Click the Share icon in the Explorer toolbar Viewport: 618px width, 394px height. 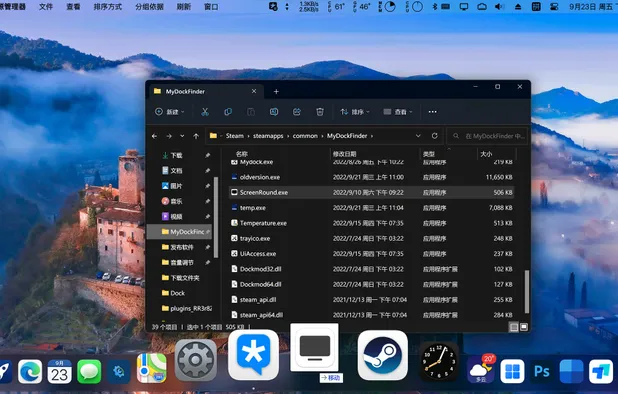(297, 112)
